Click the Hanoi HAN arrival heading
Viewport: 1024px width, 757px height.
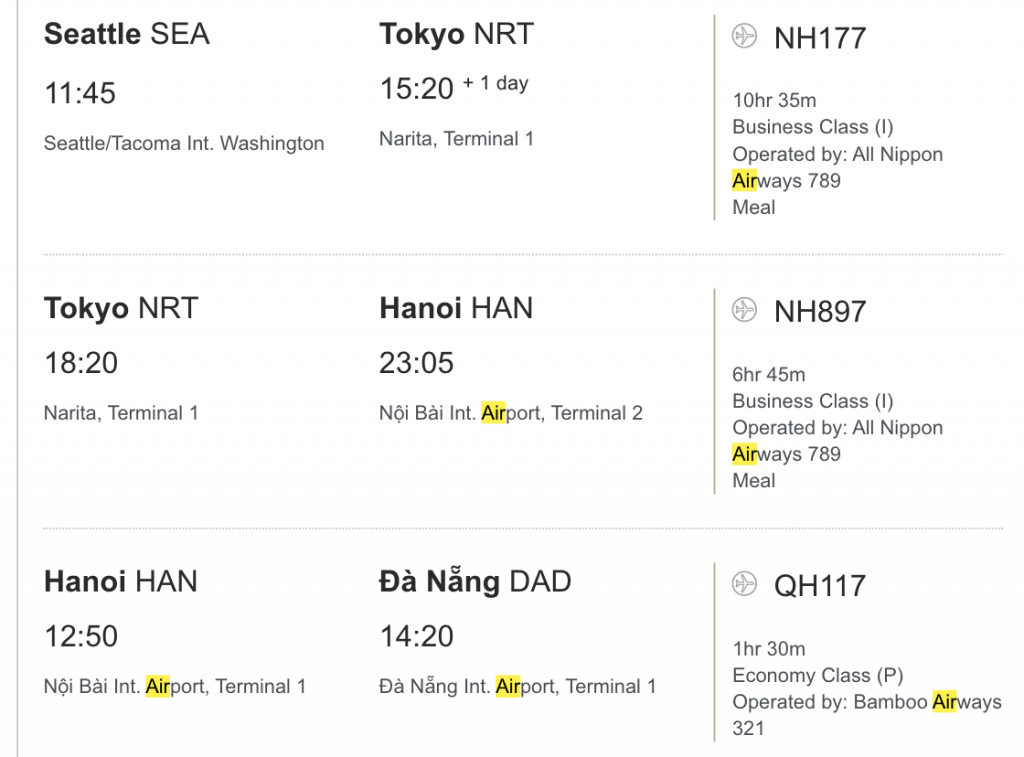(x=456, y=308)
